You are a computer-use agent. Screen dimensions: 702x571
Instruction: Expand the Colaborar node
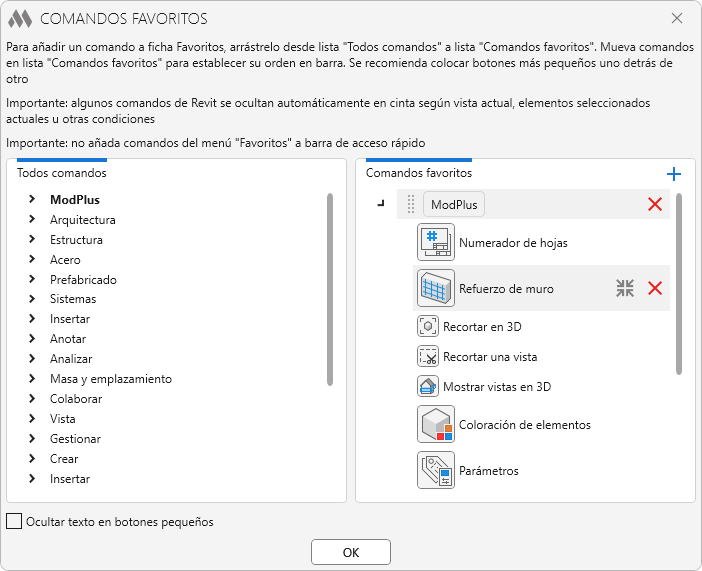[32, 398]
